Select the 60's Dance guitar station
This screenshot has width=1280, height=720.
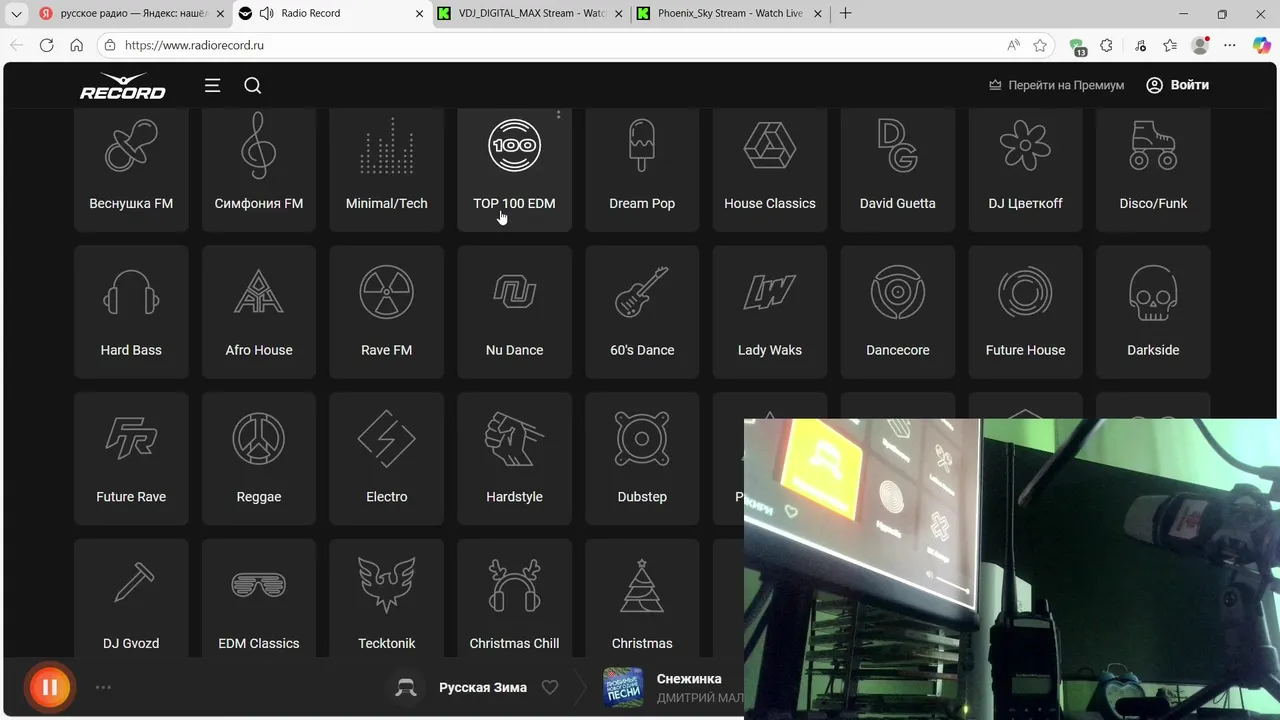642,312
